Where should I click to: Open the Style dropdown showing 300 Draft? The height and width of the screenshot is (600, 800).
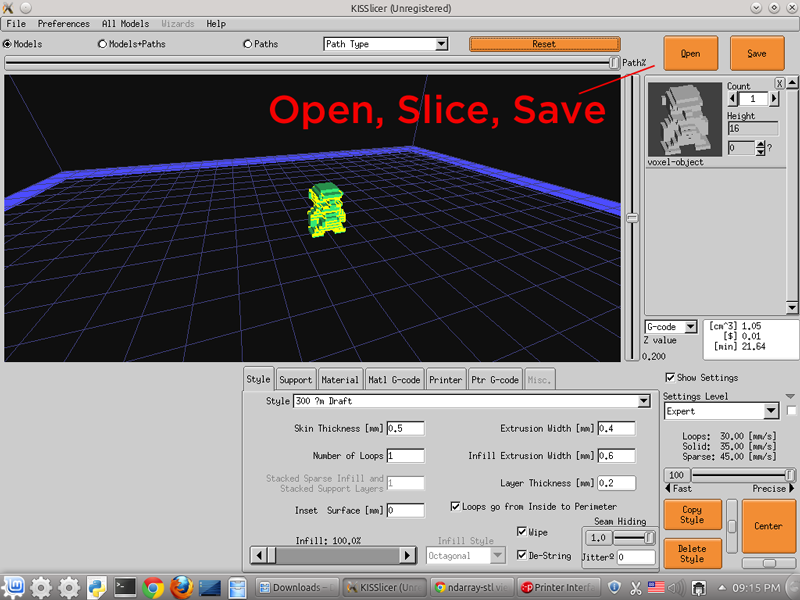pos(472,401)
